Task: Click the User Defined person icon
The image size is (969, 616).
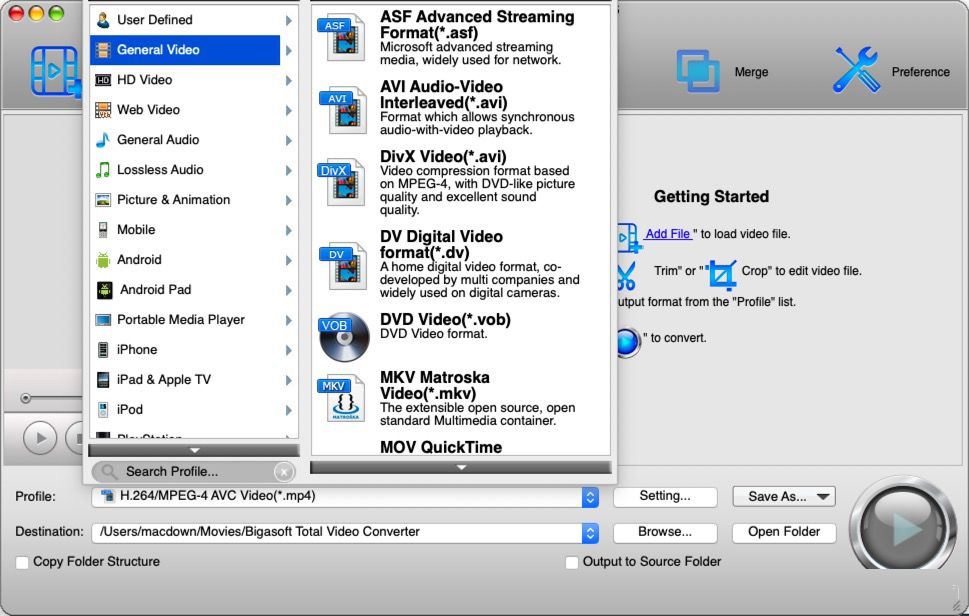Action: [103, 20]
